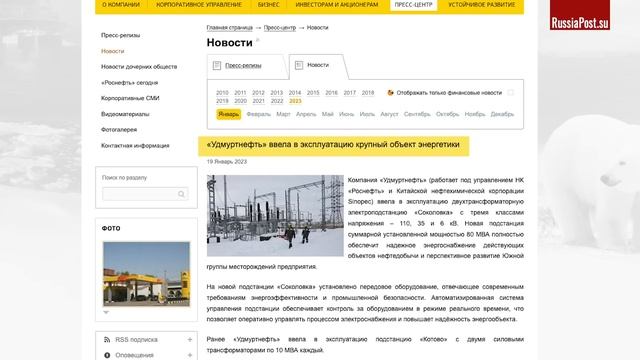Open the «О компании» menu
Screen dimensions: 640x360
tap(121, 5)
